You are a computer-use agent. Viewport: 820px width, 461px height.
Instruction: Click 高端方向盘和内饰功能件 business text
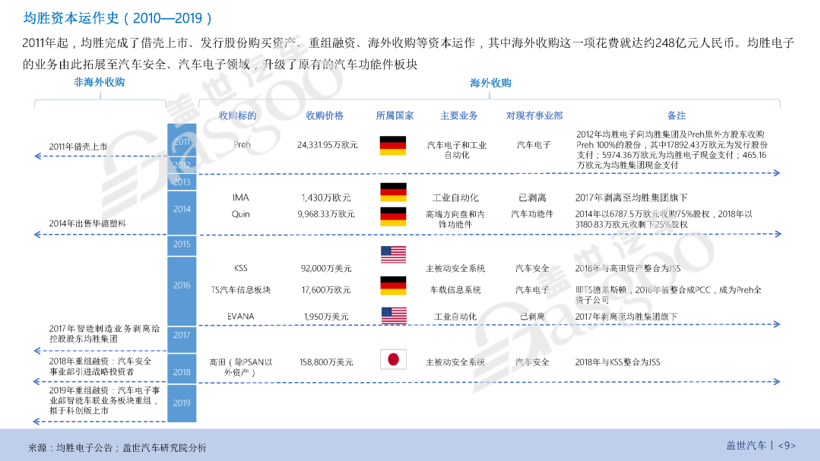tap(455, 219)
